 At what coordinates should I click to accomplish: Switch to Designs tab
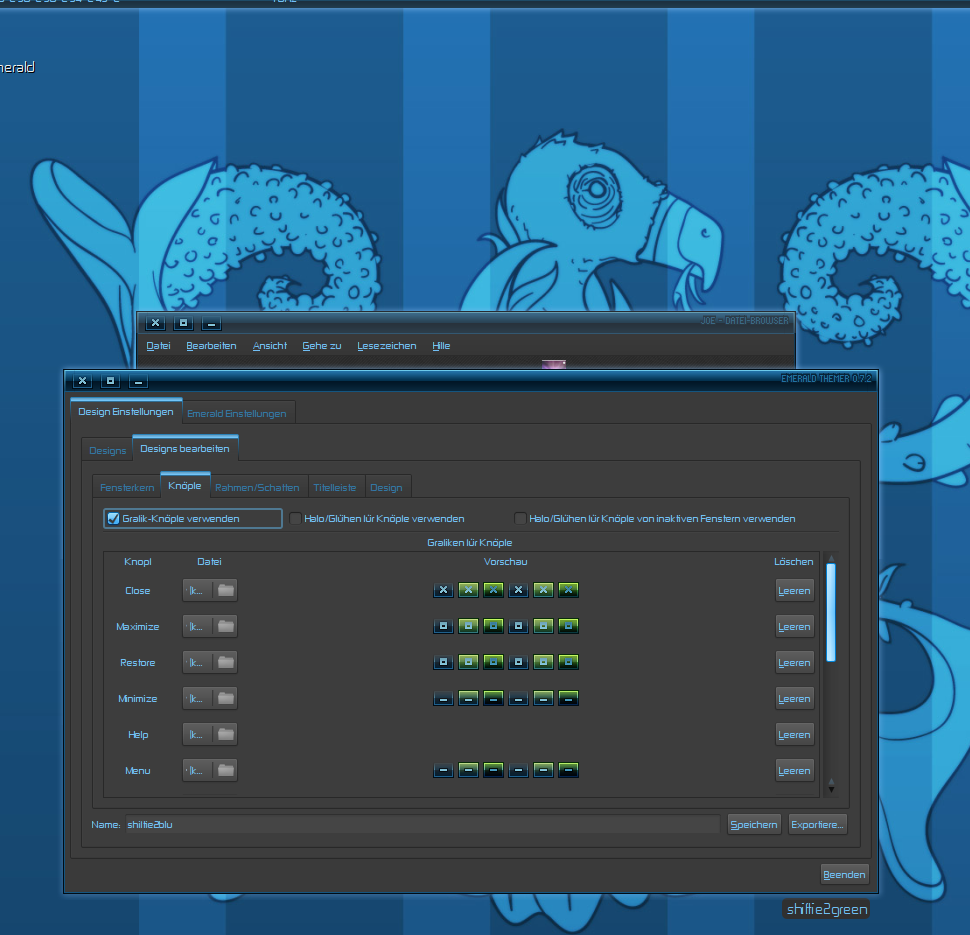point(108,450)
